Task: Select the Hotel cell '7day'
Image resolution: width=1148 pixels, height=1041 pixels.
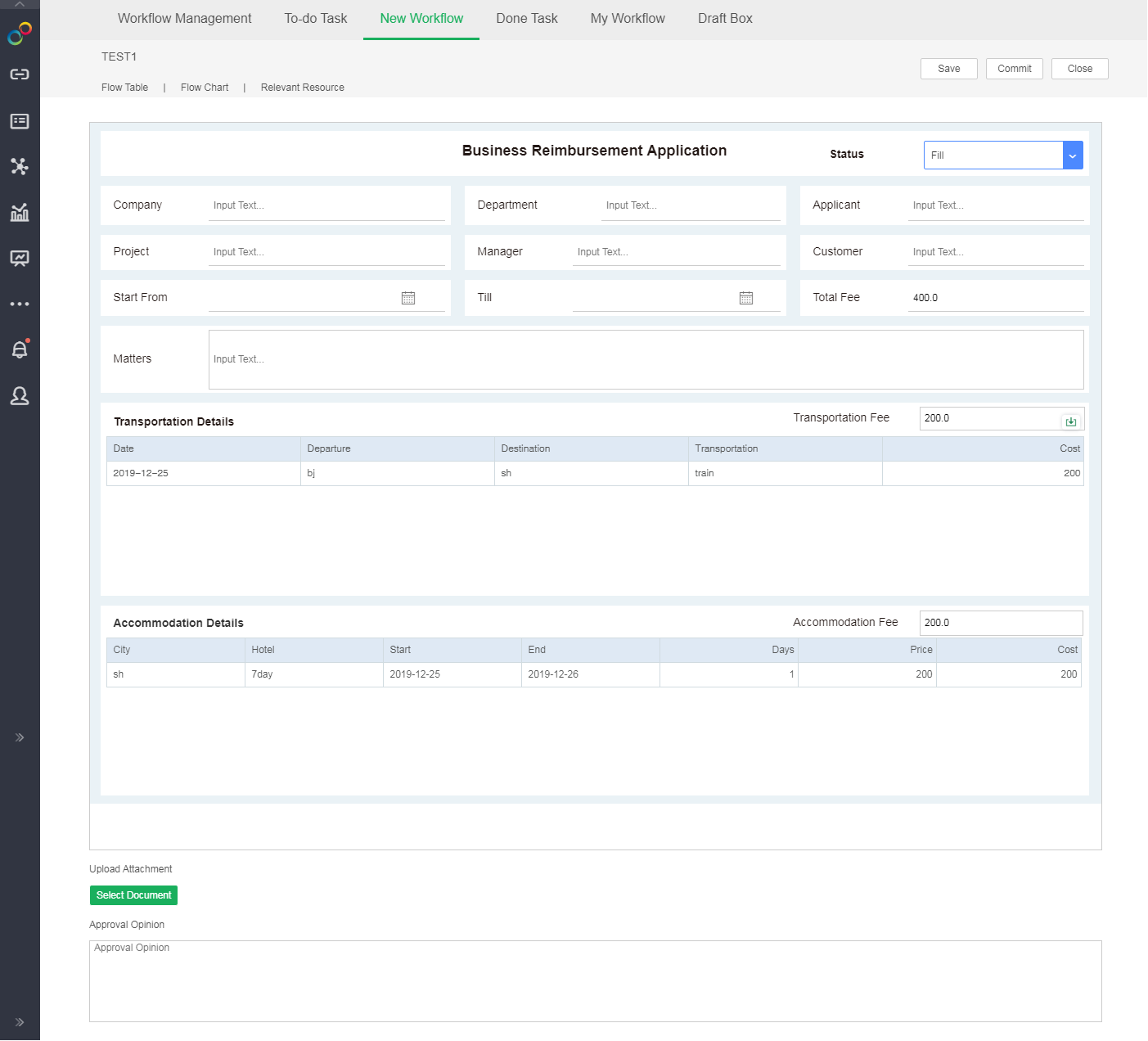Action: coord(314,675)
